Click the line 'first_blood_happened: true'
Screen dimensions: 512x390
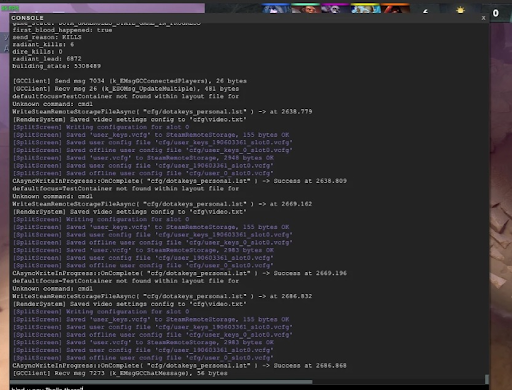coord(62,30)
